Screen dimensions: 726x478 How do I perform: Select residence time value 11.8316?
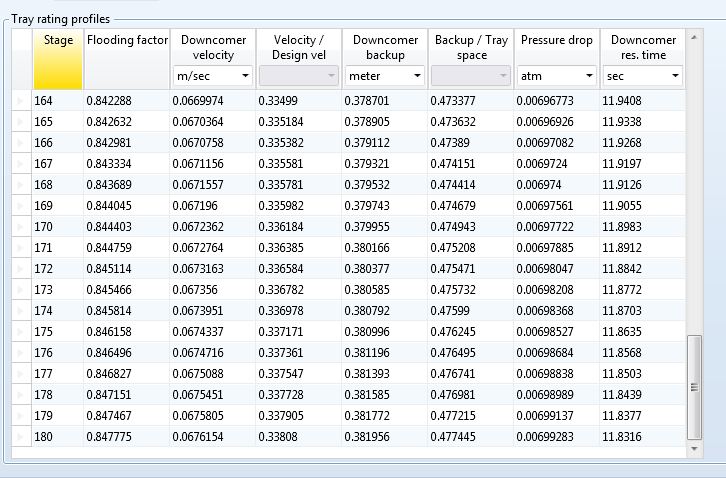(x=643, y=436)
